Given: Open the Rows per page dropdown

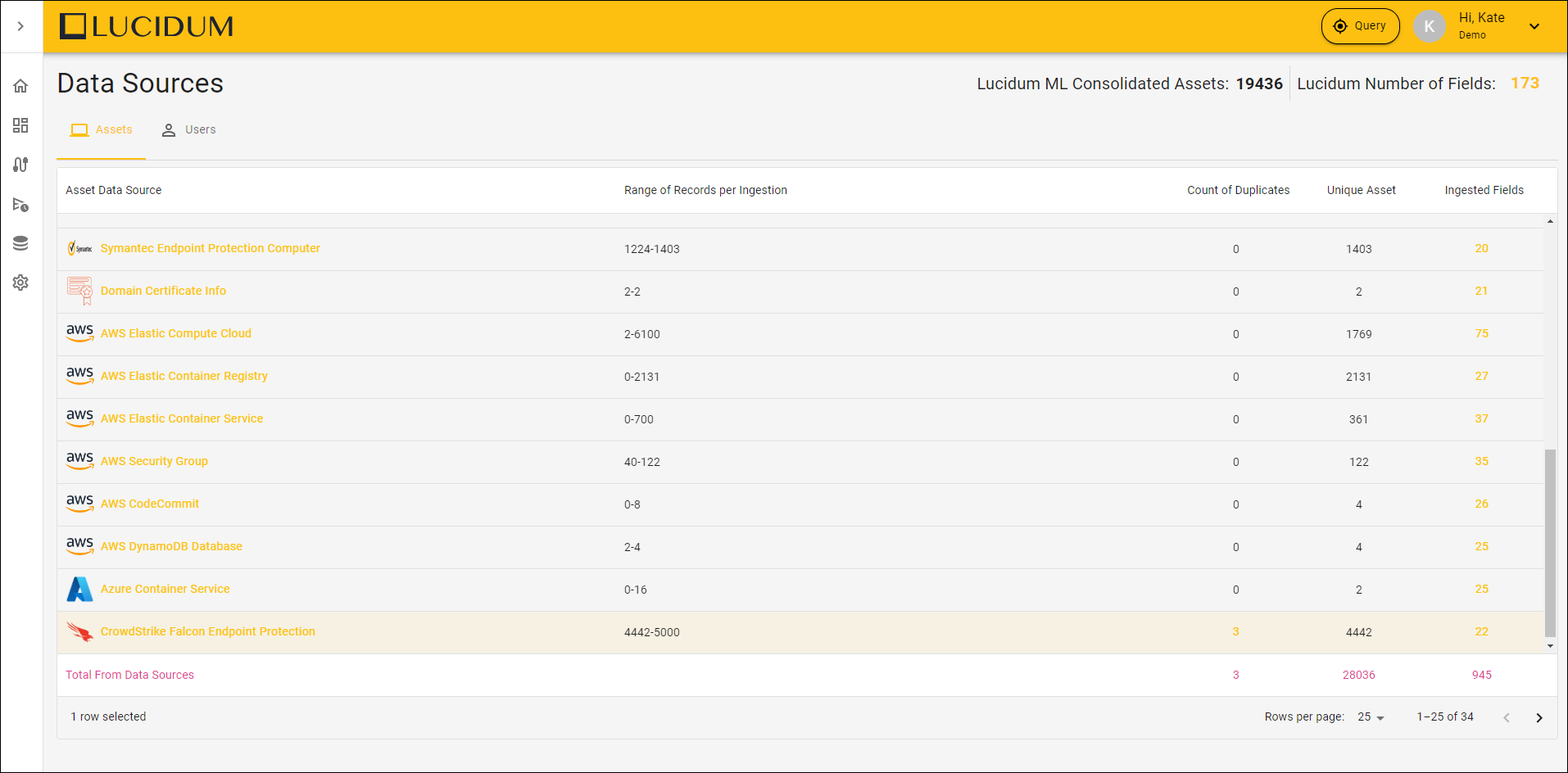Looking at the screenshot, I should pyautogui.click(x=1371, y=717).
